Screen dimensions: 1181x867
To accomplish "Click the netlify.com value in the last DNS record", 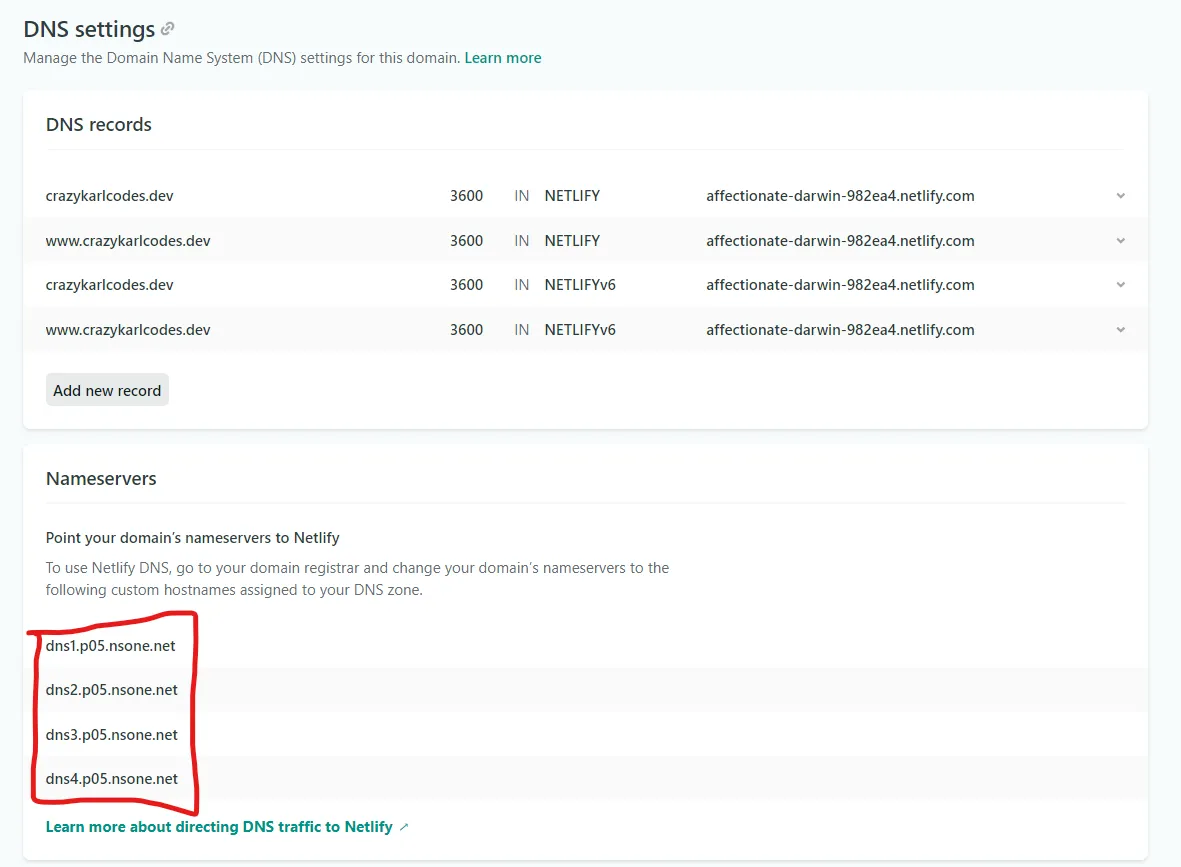I will click(840, 330).
